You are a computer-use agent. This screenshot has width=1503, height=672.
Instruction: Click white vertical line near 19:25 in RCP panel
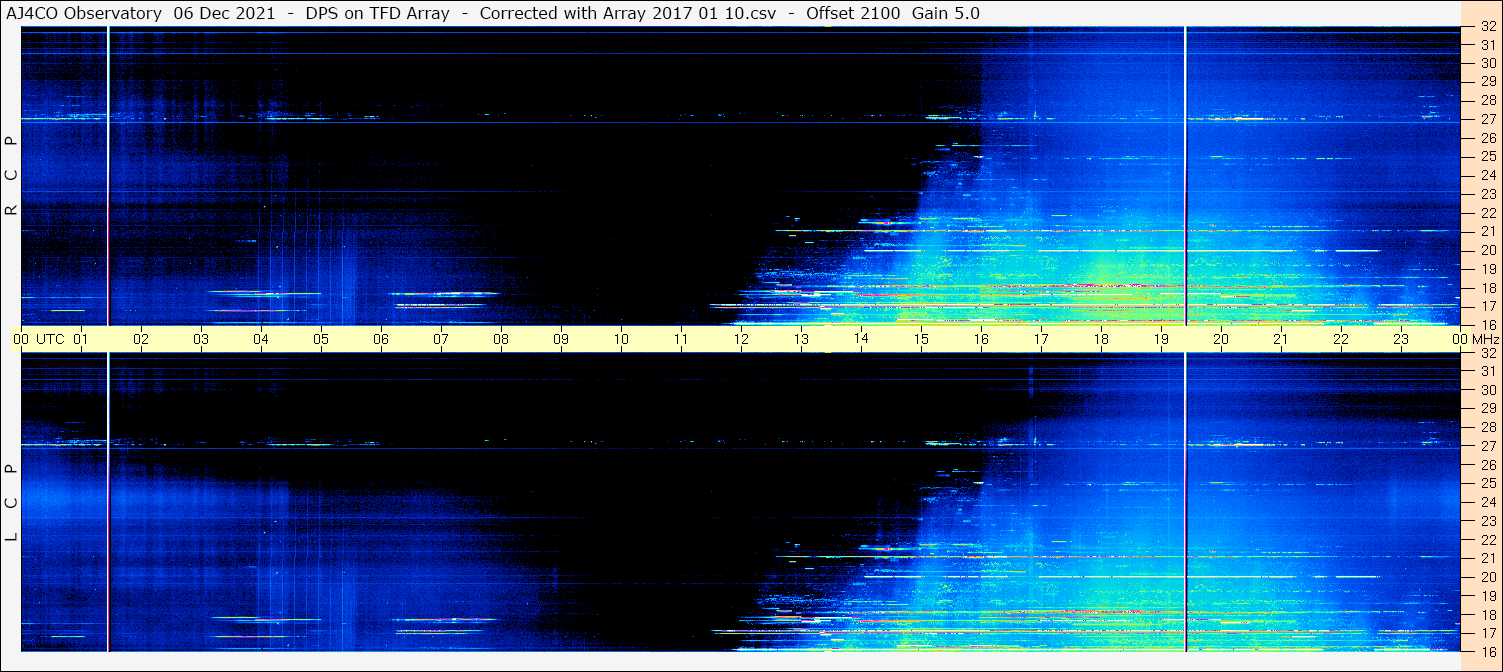(1185, 176)
